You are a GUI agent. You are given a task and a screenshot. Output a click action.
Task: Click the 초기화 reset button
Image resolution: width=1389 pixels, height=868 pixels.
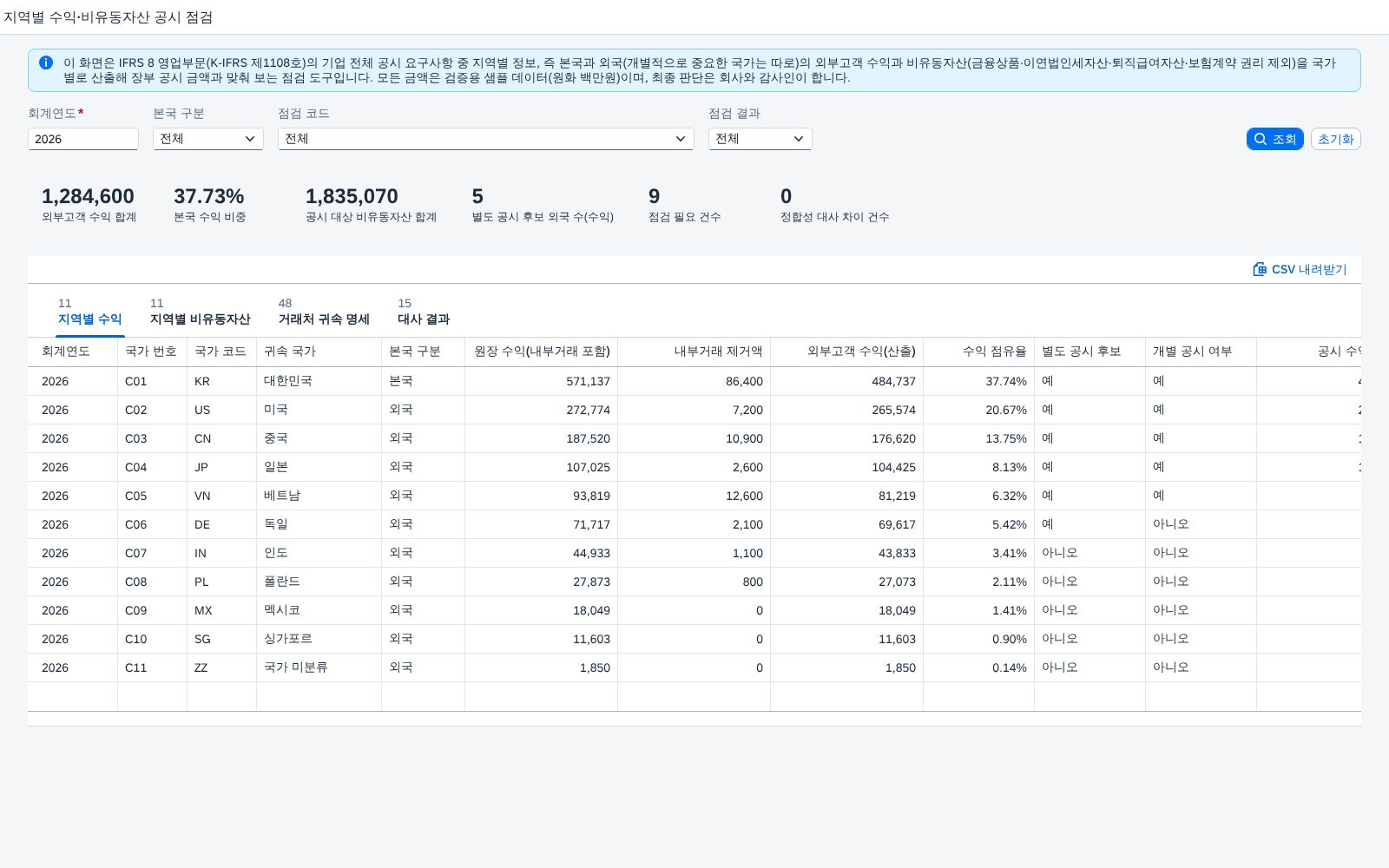pyautogui.click(x=1335, y=139)
